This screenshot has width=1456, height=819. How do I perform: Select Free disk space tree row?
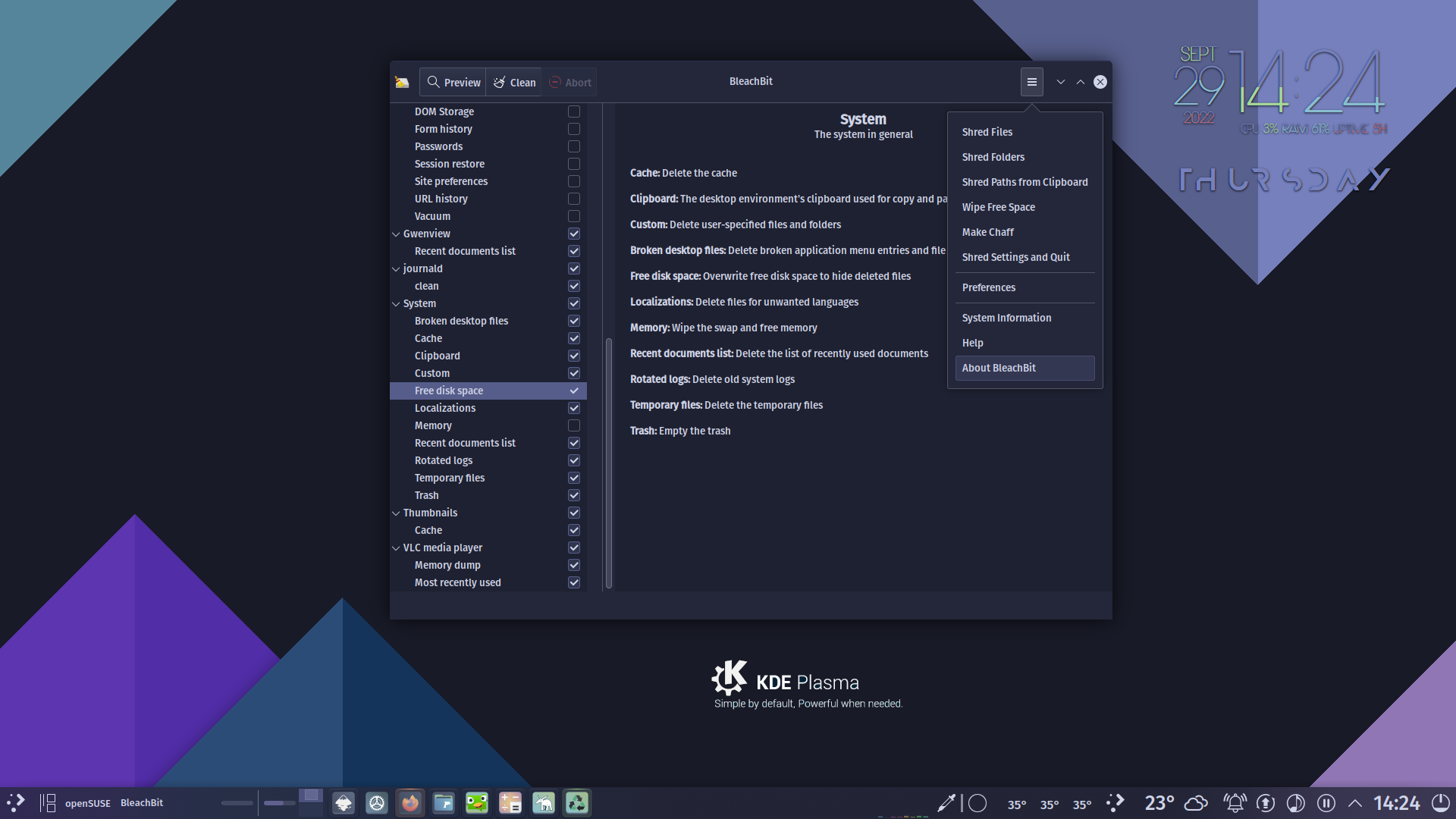[x=488, y=391]
